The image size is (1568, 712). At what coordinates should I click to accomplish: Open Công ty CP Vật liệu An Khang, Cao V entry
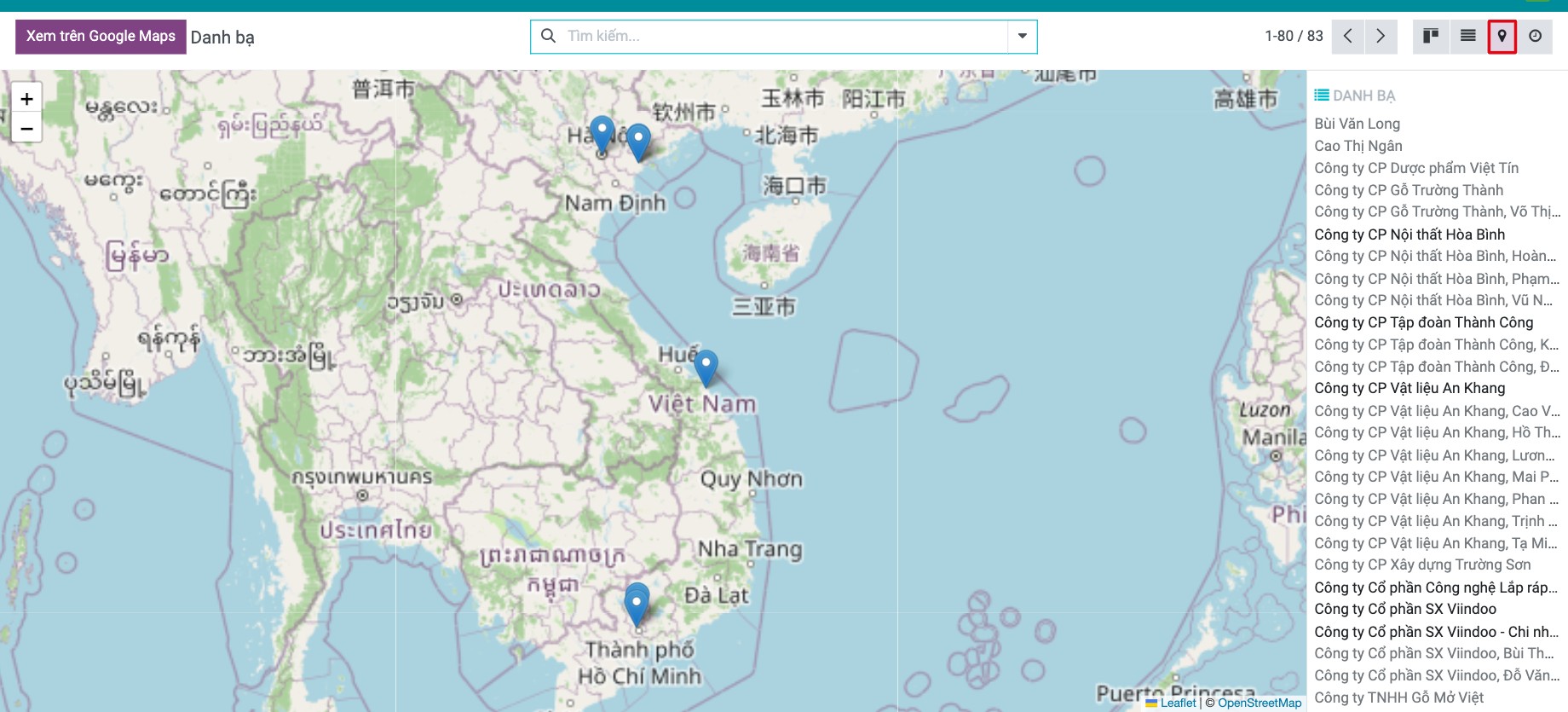pos(1438,411)
